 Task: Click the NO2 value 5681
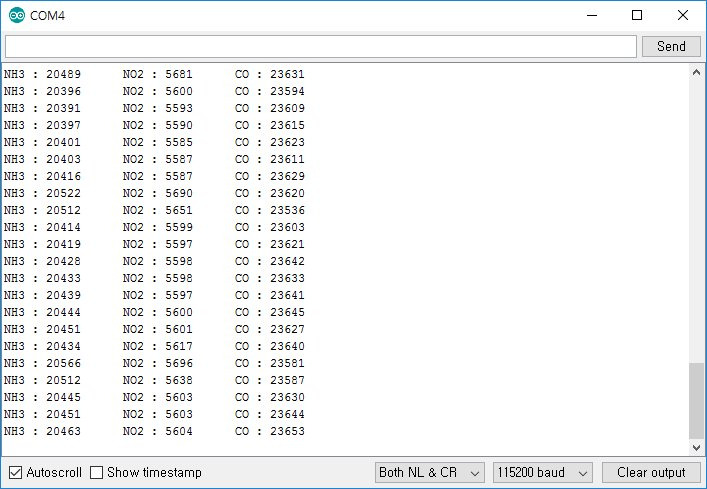pos(179,74)
